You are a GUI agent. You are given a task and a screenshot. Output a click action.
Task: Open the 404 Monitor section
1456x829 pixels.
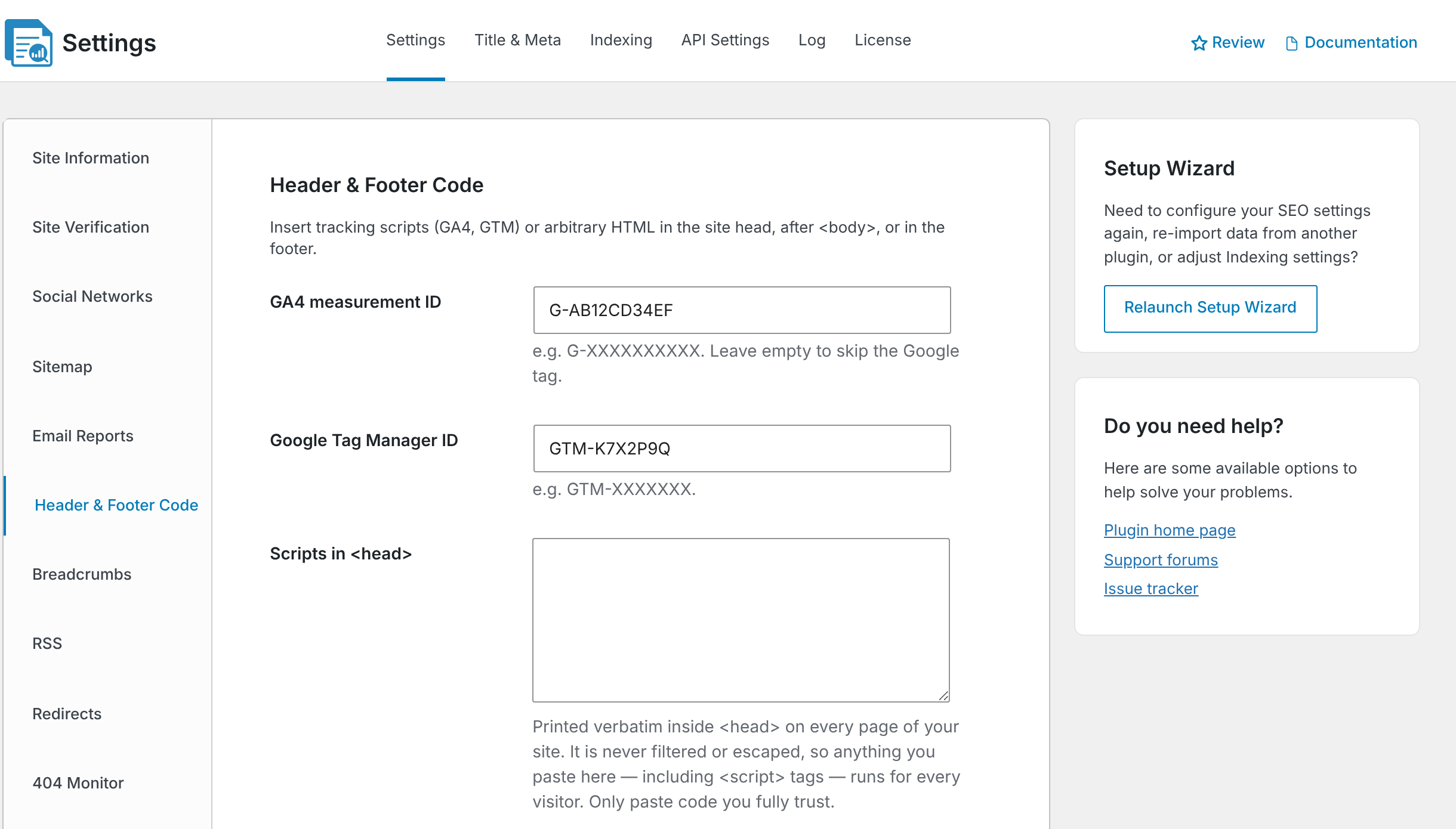tap(78, 783)
